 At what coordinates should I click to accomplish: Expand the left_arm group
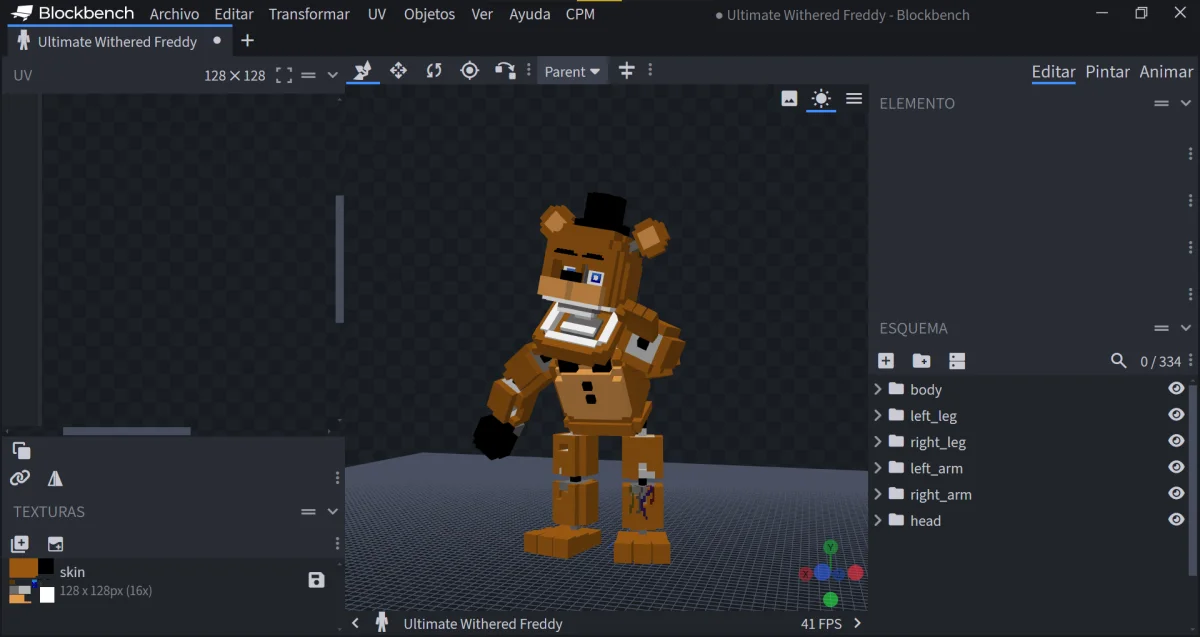tap(878, 467)
